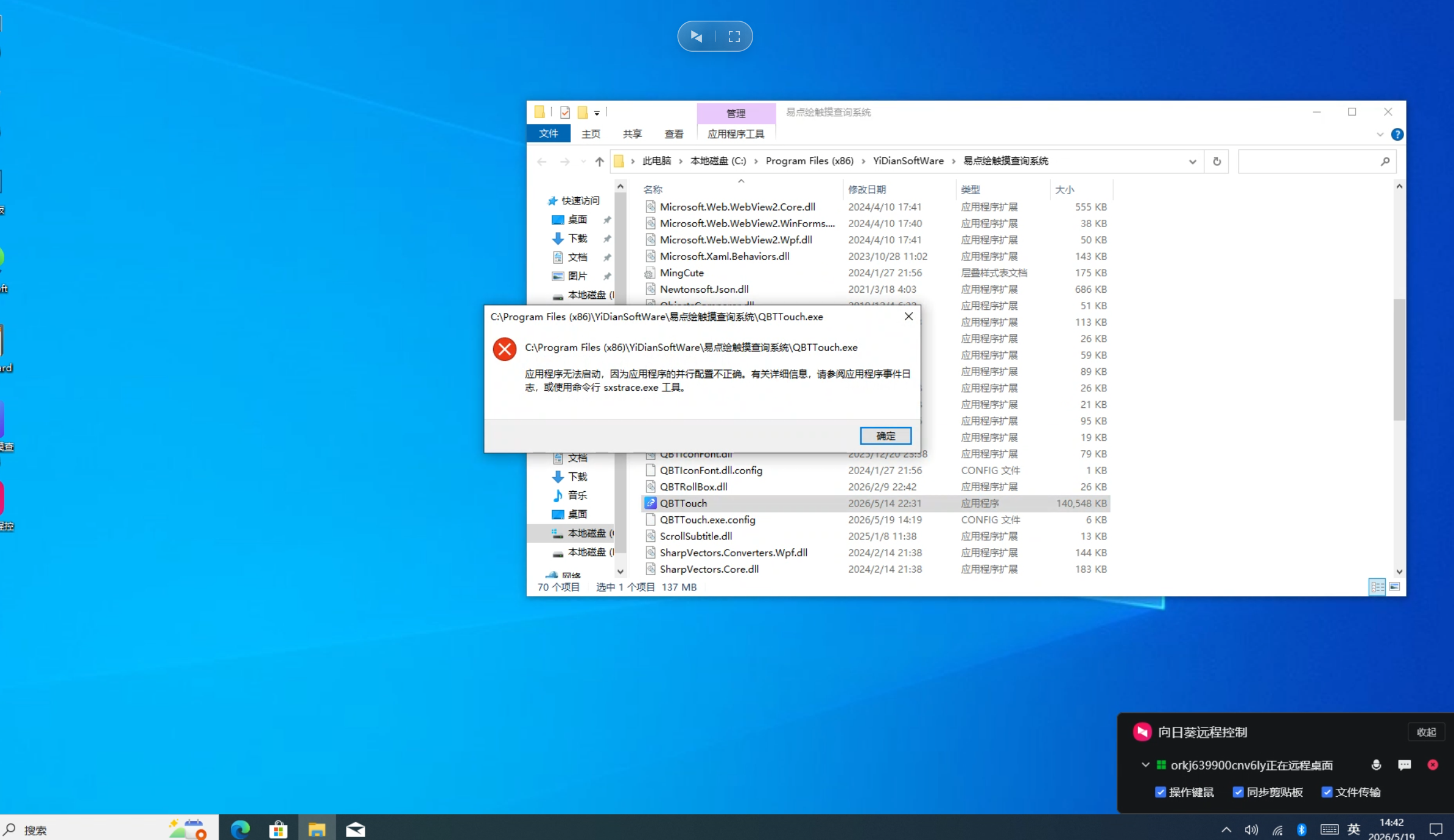Viewport: 1454px width, 840px height.
Task: Refresh the current folder view
Action: (x=1217, y=161)
